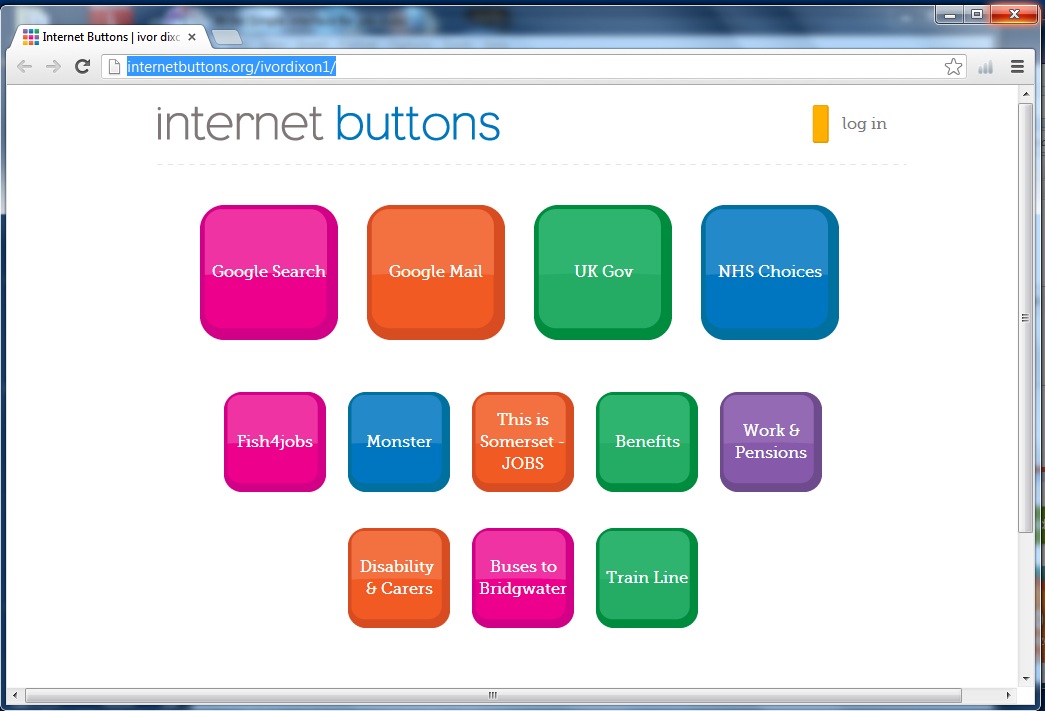Close the Chrome window
The image size is (1045, 711).
coord(1014,14)
